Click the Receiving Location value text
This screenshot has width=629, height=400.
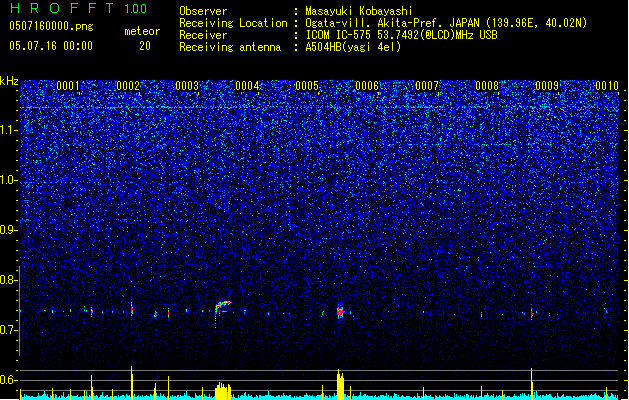click(x=446, y=23)
